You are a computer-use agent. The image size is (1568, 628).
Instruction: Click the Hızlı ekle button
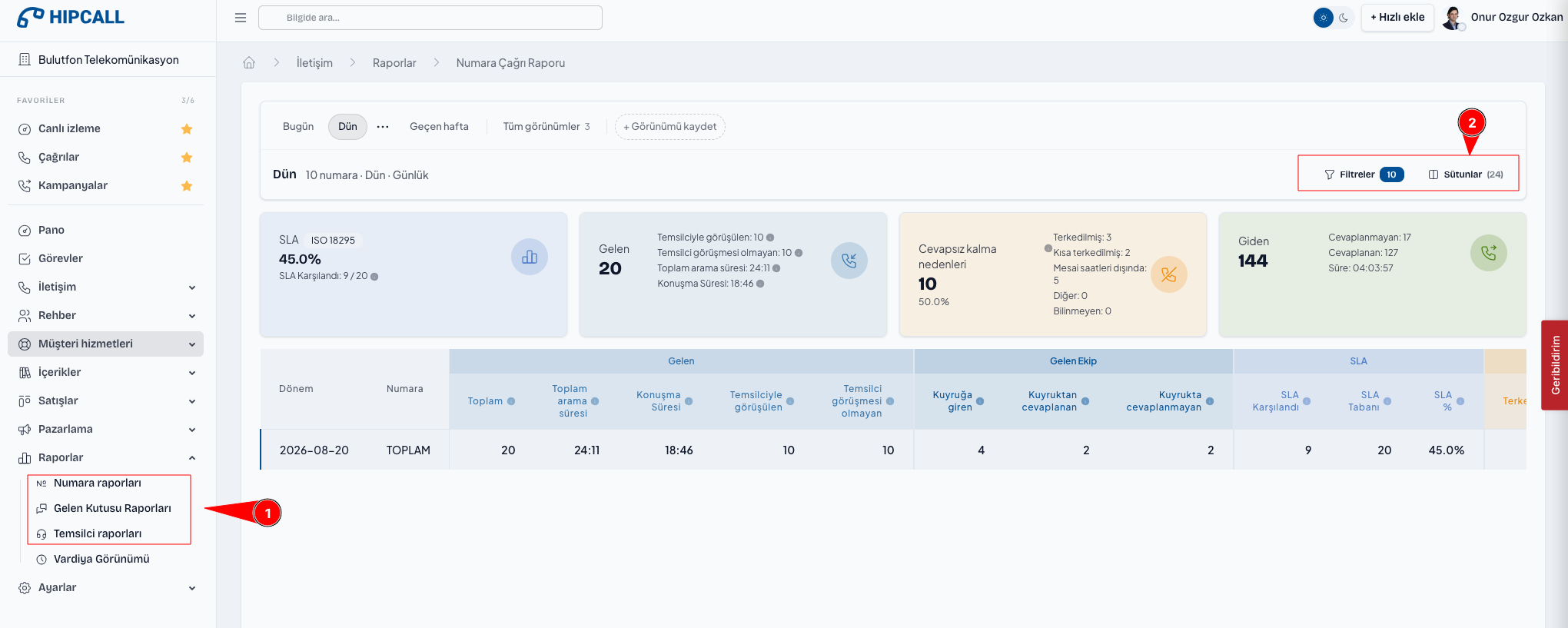point(1397,18)
